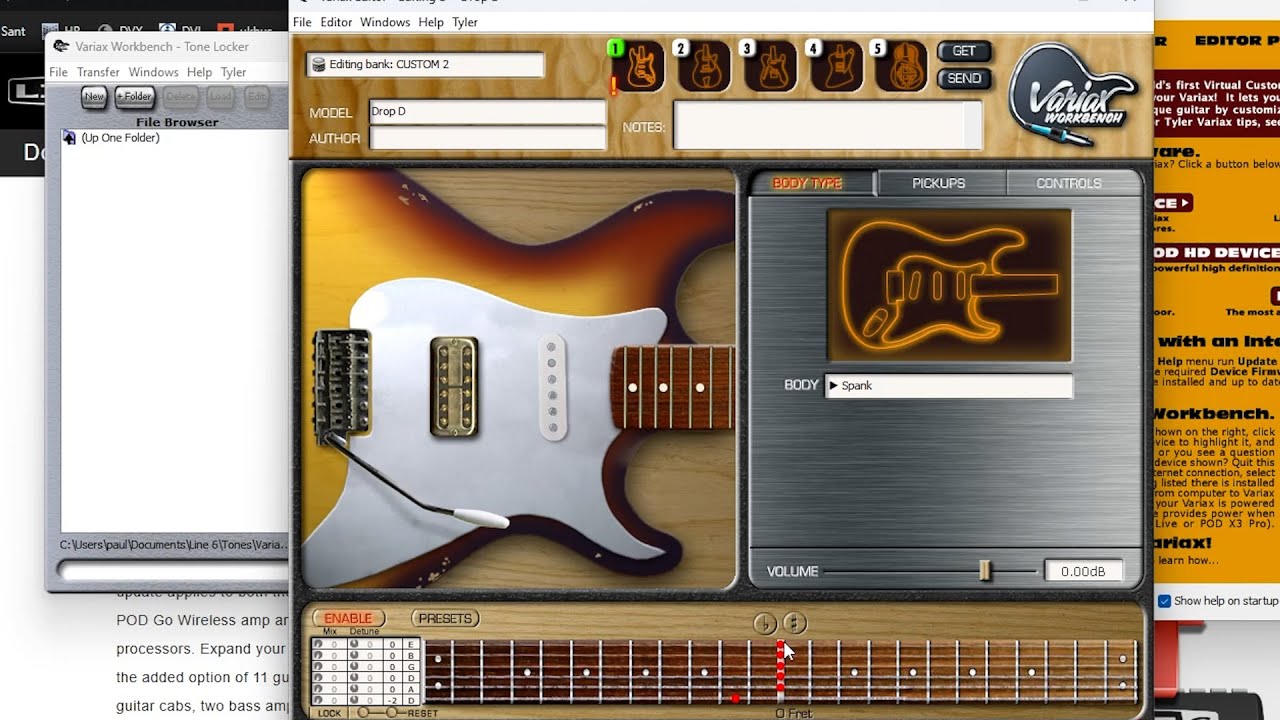1280x720 pixels.
Task: Open the Windows menu in Tone Locker
Action: (x=153, y=72)
